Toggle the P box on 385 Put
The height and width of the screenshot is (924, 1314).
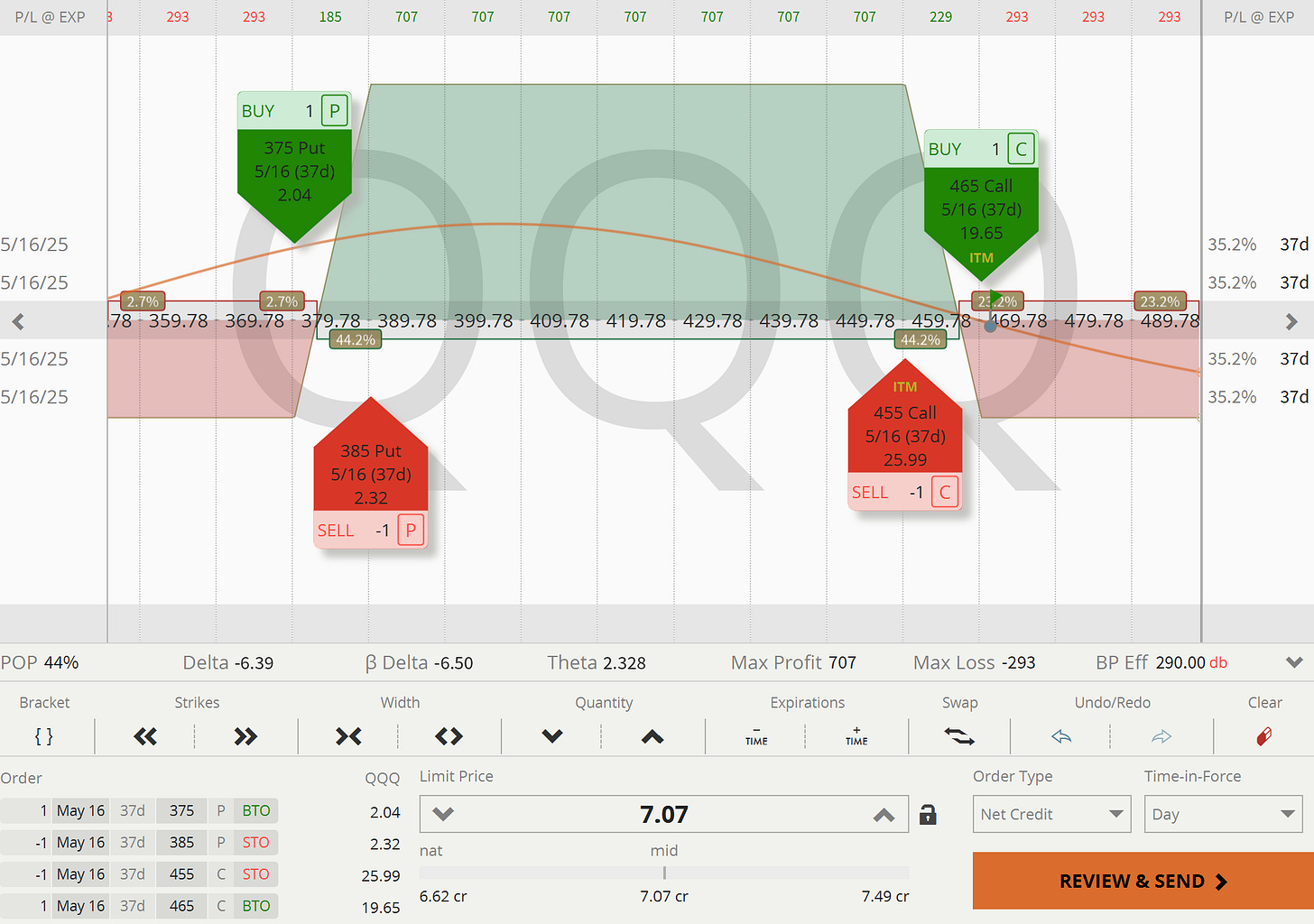(x=411, y=531)
